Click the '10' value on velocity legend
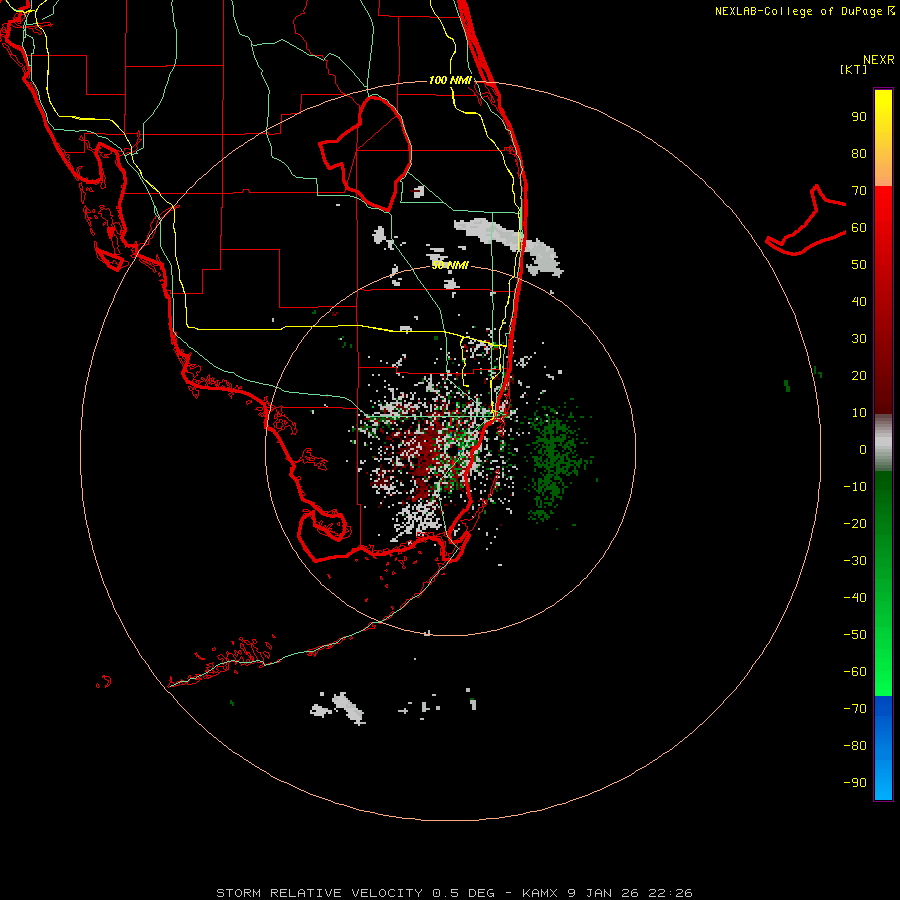This screenshot has width=900, height=900. 859,413
